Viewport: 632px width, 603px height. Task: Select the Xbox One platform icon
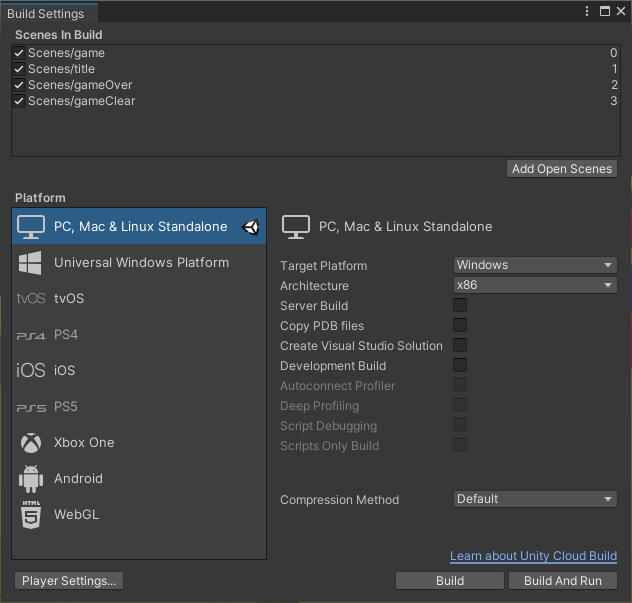point(31,443)
